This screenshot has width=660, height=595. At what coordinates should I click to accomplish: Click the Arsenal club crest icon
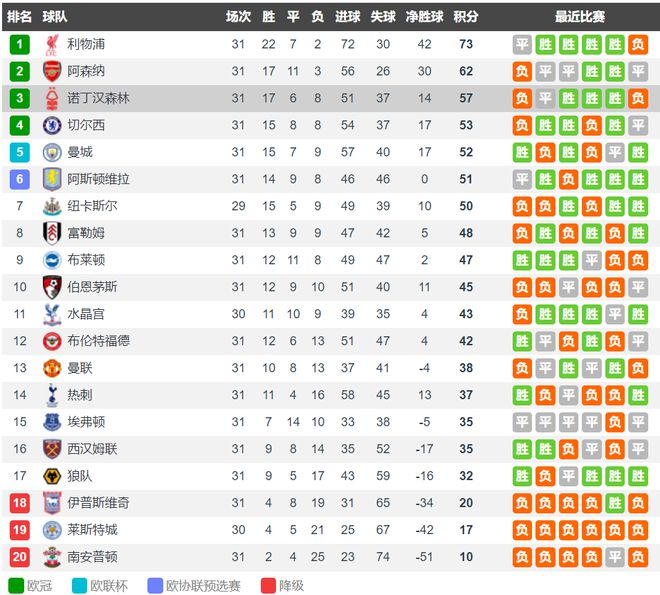[x=52, y=71]
